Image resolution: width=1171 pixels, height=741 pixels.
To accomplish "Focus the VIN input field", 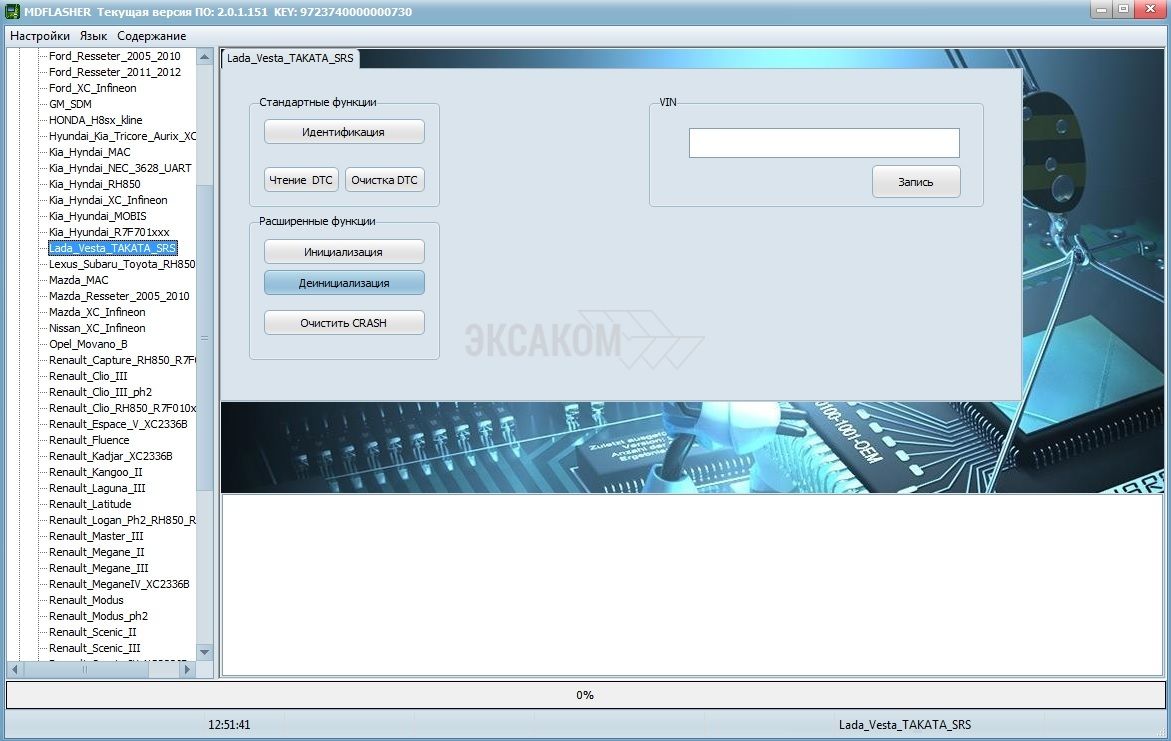I will click(x=823, y=143).
